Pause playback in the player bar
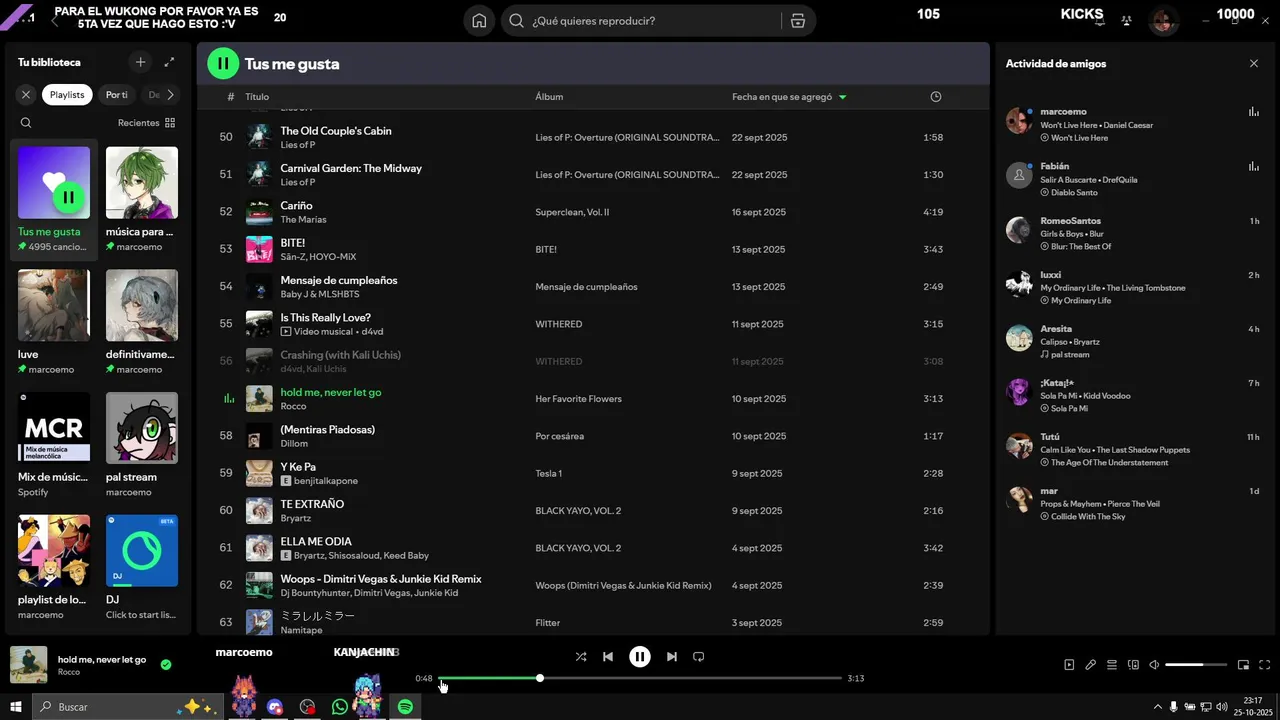The image size is (1280, 720). 640,657
